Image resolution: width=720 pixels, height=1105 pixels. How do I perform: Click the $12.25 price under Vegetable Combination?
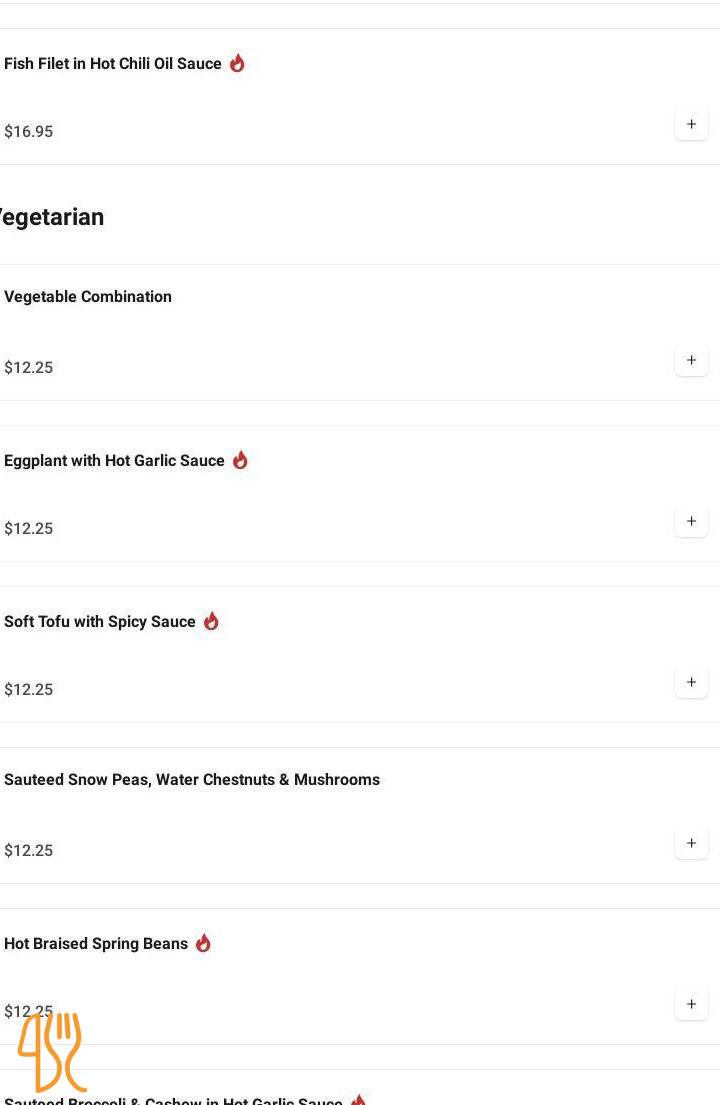tap(28, 368)
